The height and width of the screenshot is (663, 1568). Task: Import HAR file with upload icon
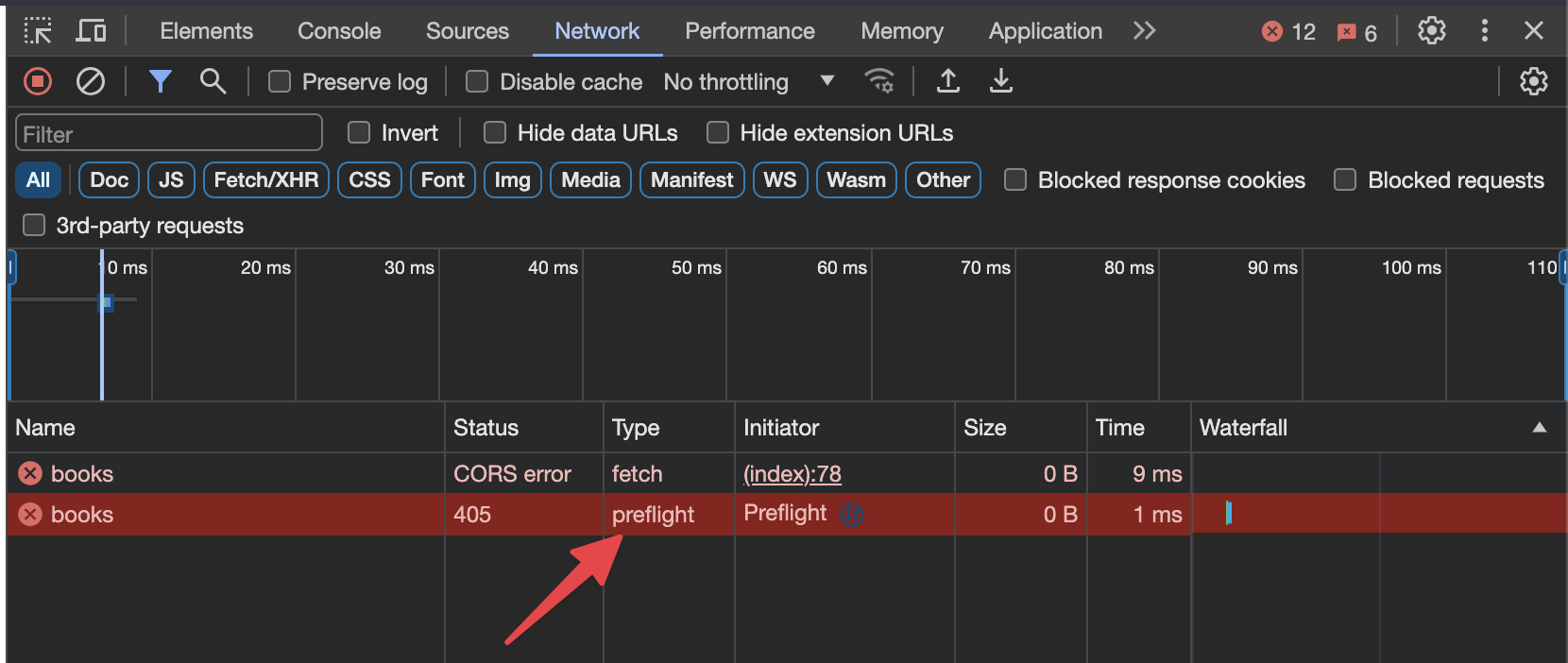[948, 82]
